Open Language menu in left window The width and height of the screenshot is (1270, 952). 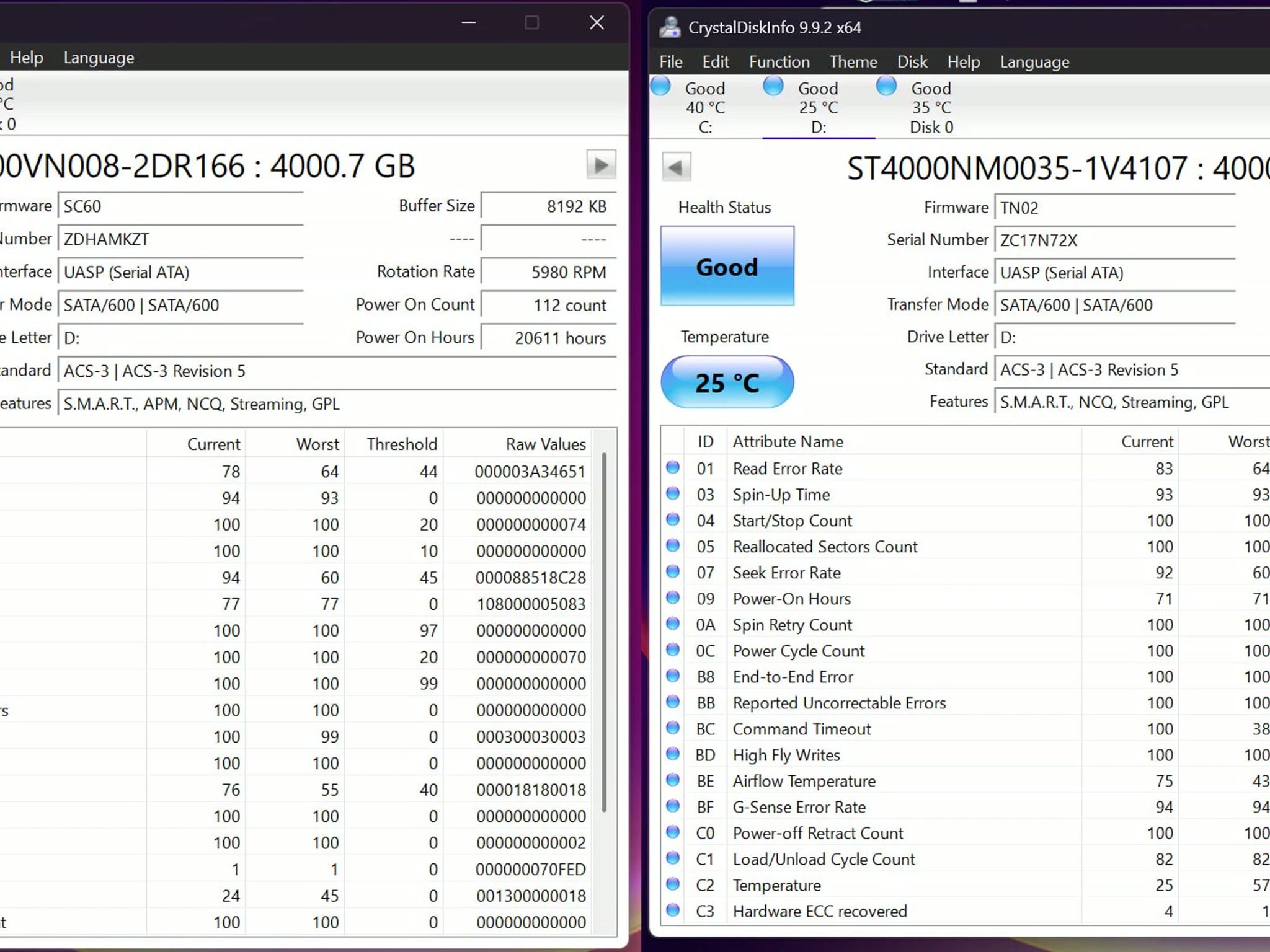(99, 58)
